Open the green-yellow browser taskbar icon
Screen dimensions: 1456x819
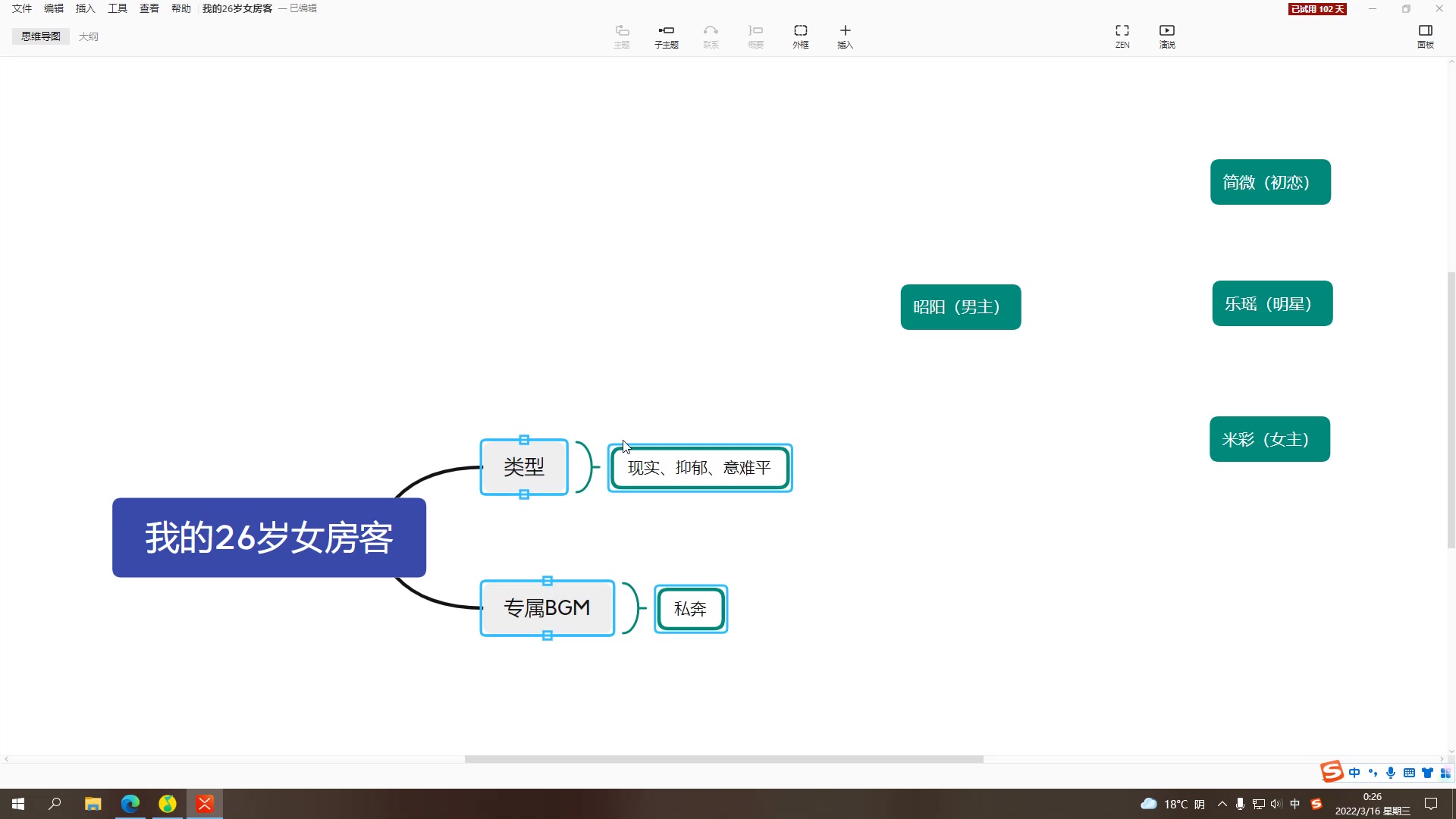point(168,804)
